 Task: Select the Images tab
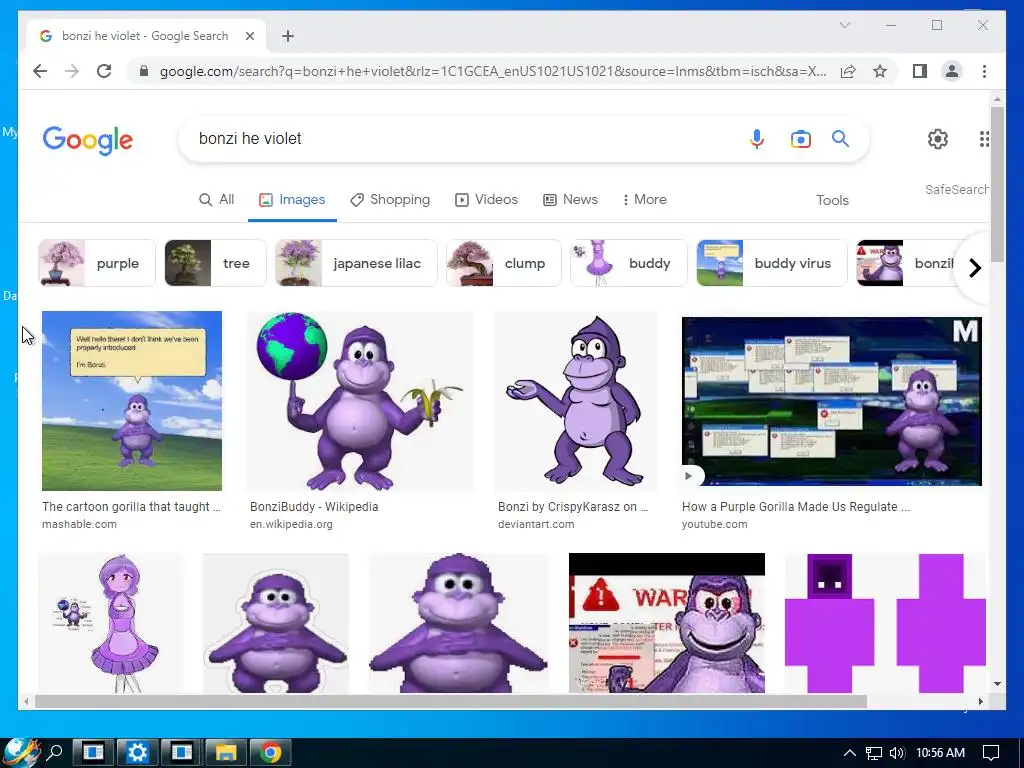pyautogui.click(x=292, y=199)
